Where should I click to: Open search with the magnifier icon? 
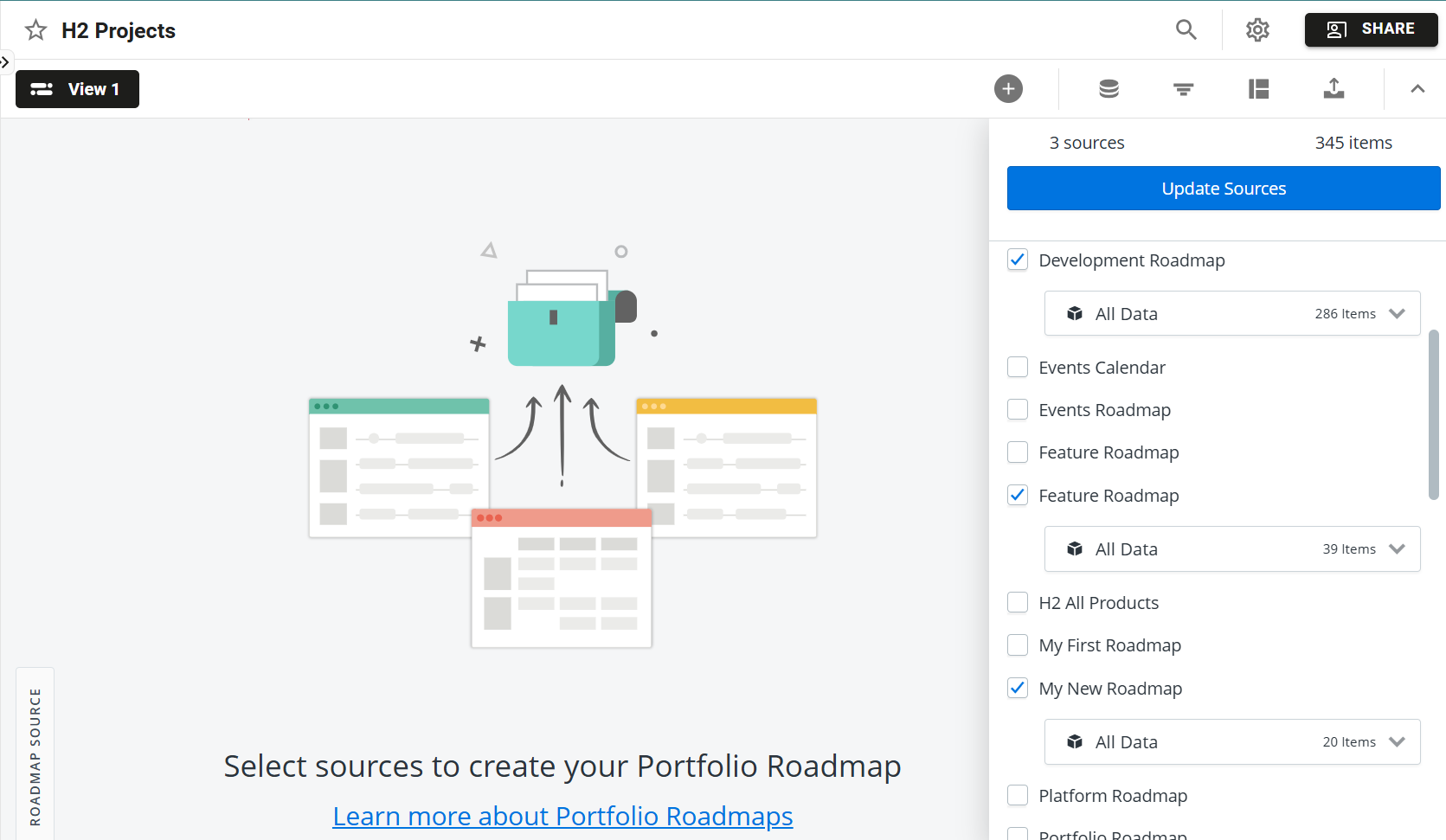(x=1186, y=29)
